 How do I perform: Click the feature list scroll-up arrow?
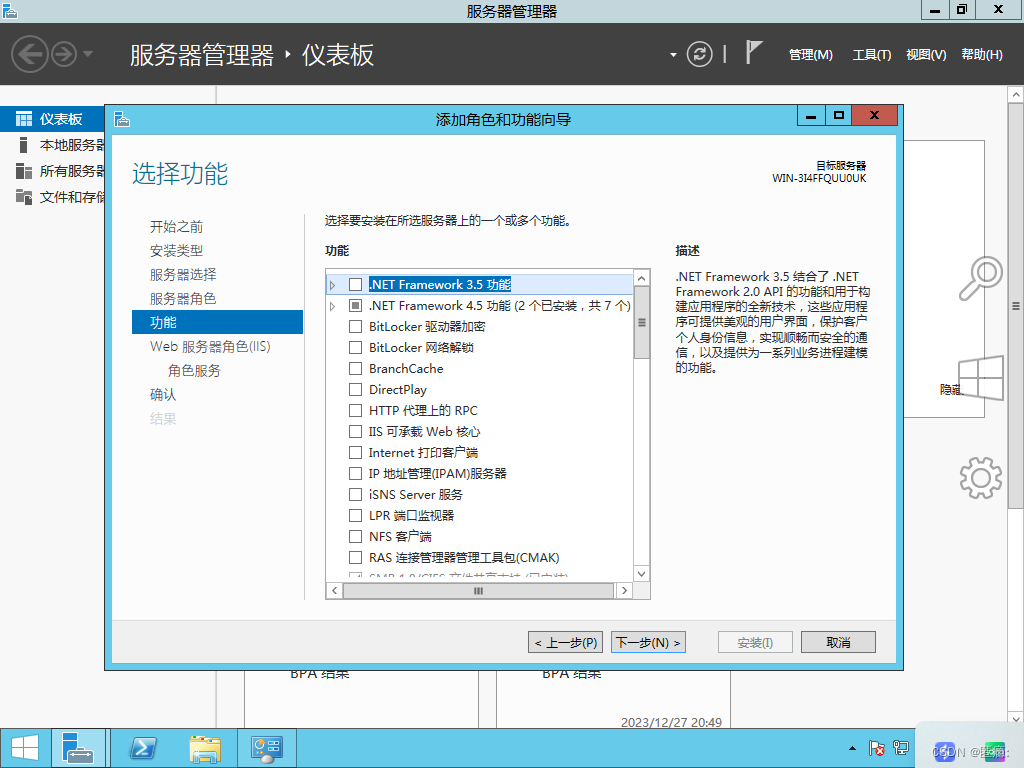point(641,278)
